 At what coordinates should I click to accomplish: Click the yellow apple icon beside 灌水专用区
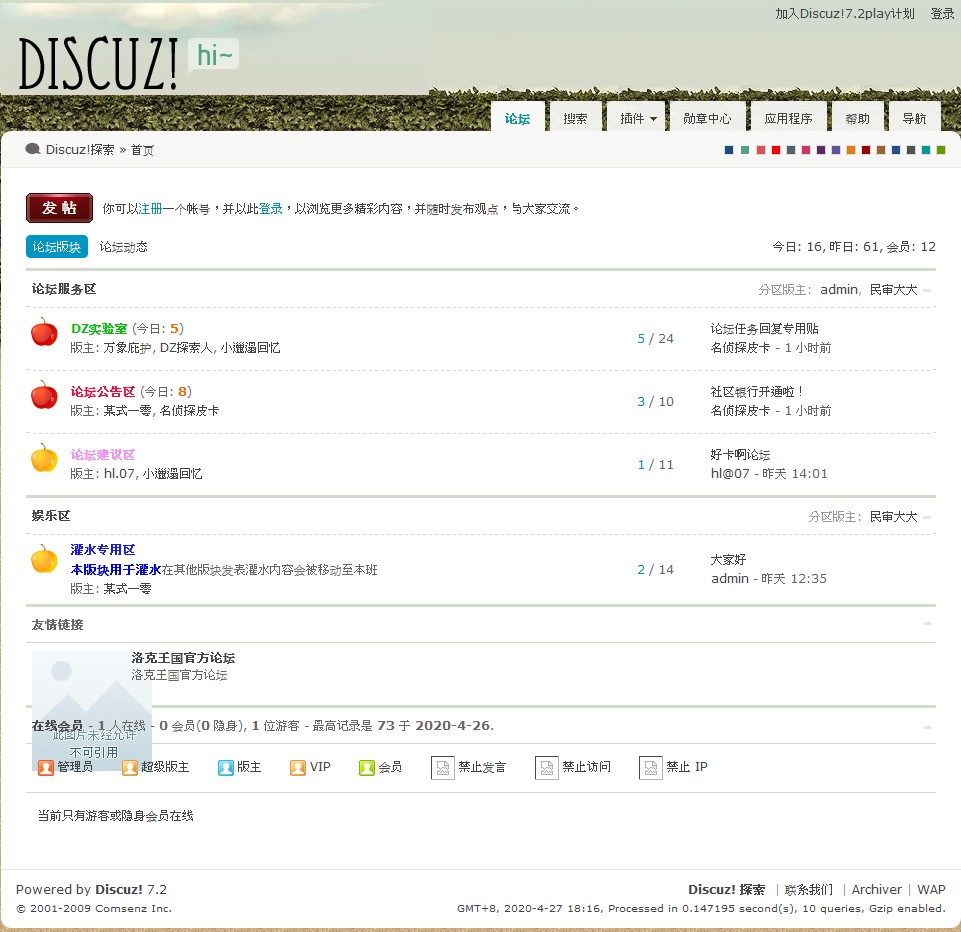point(44,559)
